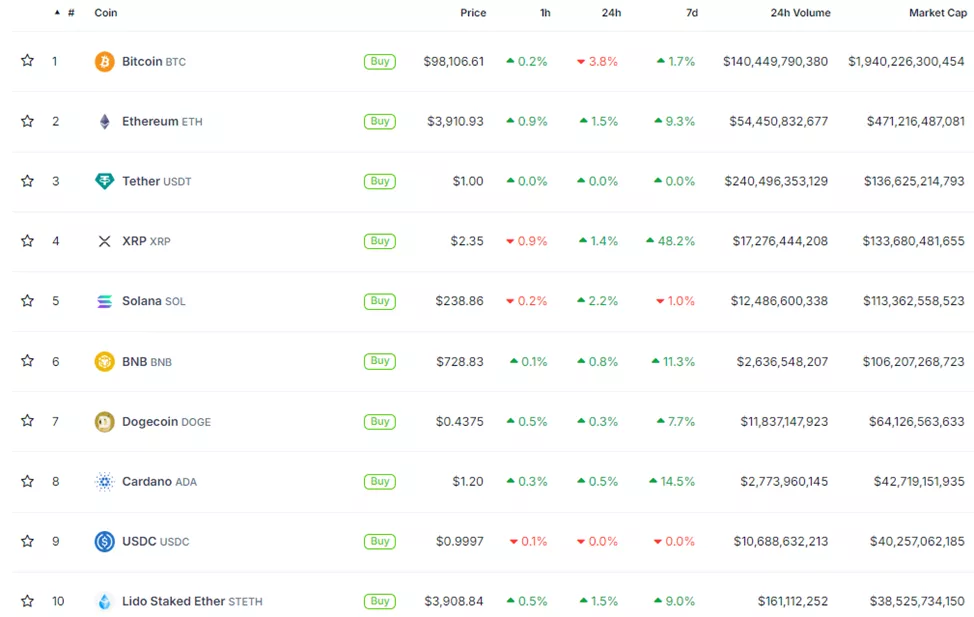Star Bitcoin as a favorite
Viewport: 974px width, 617px height.
27,61
